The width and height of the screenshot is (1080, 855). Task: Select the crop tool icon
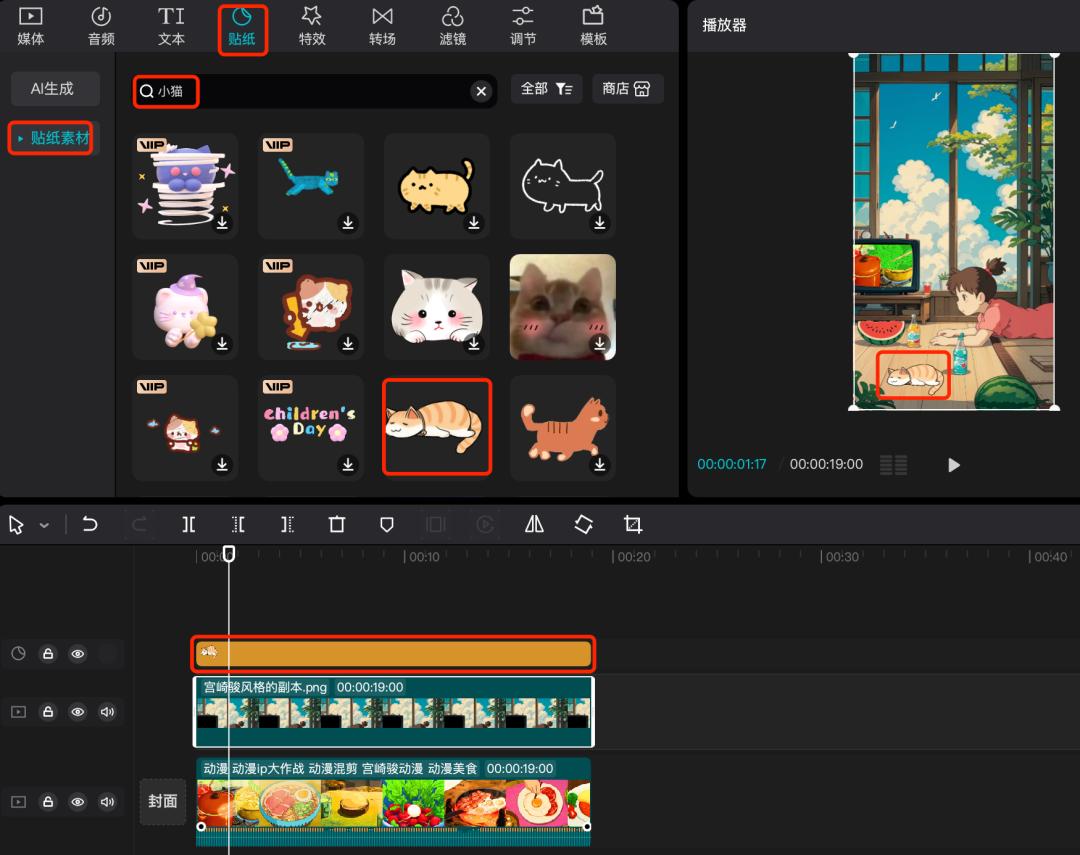click(x=632, y=524)
